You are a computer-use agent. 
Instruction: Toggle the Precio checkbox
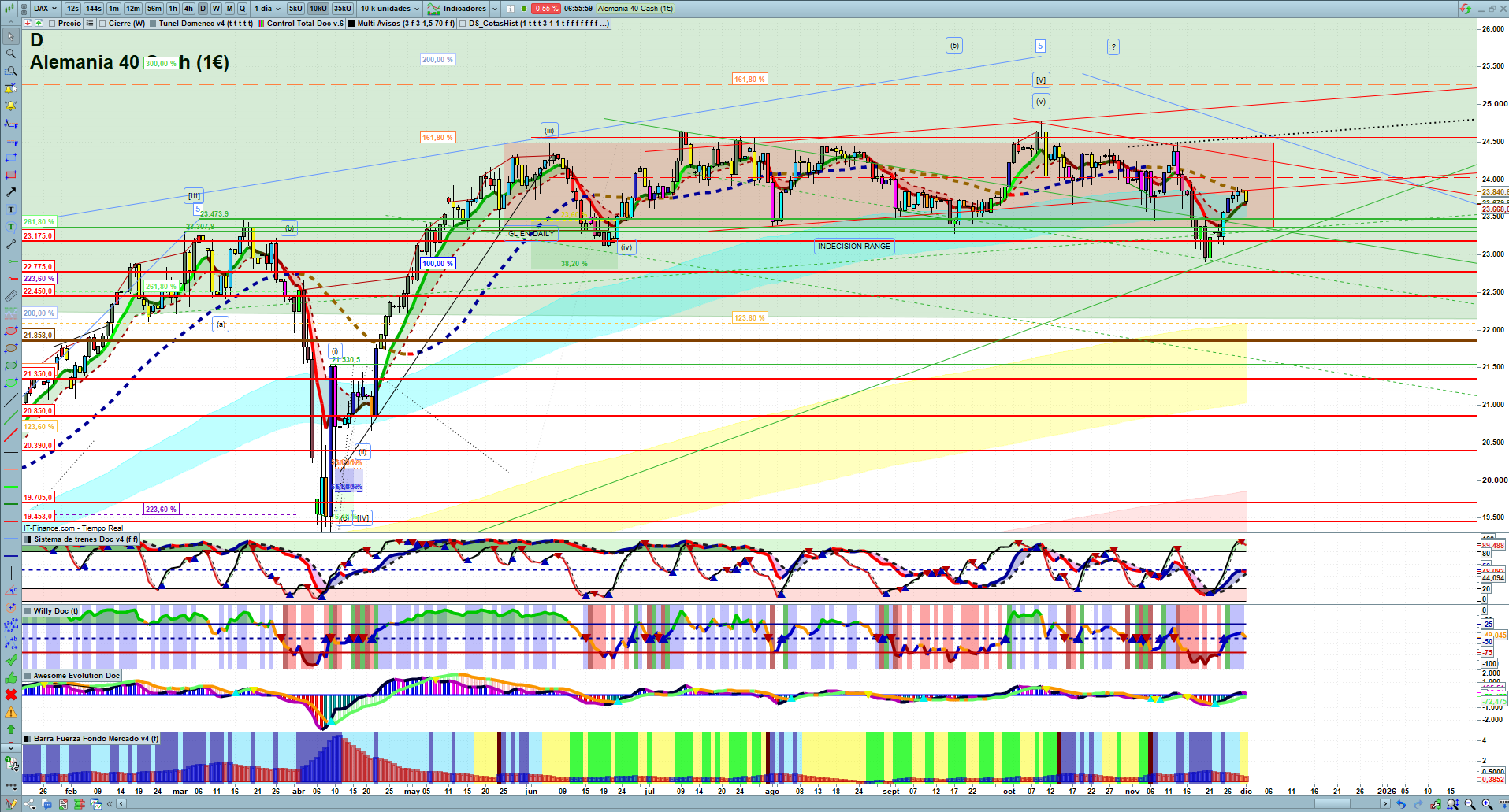52,24
